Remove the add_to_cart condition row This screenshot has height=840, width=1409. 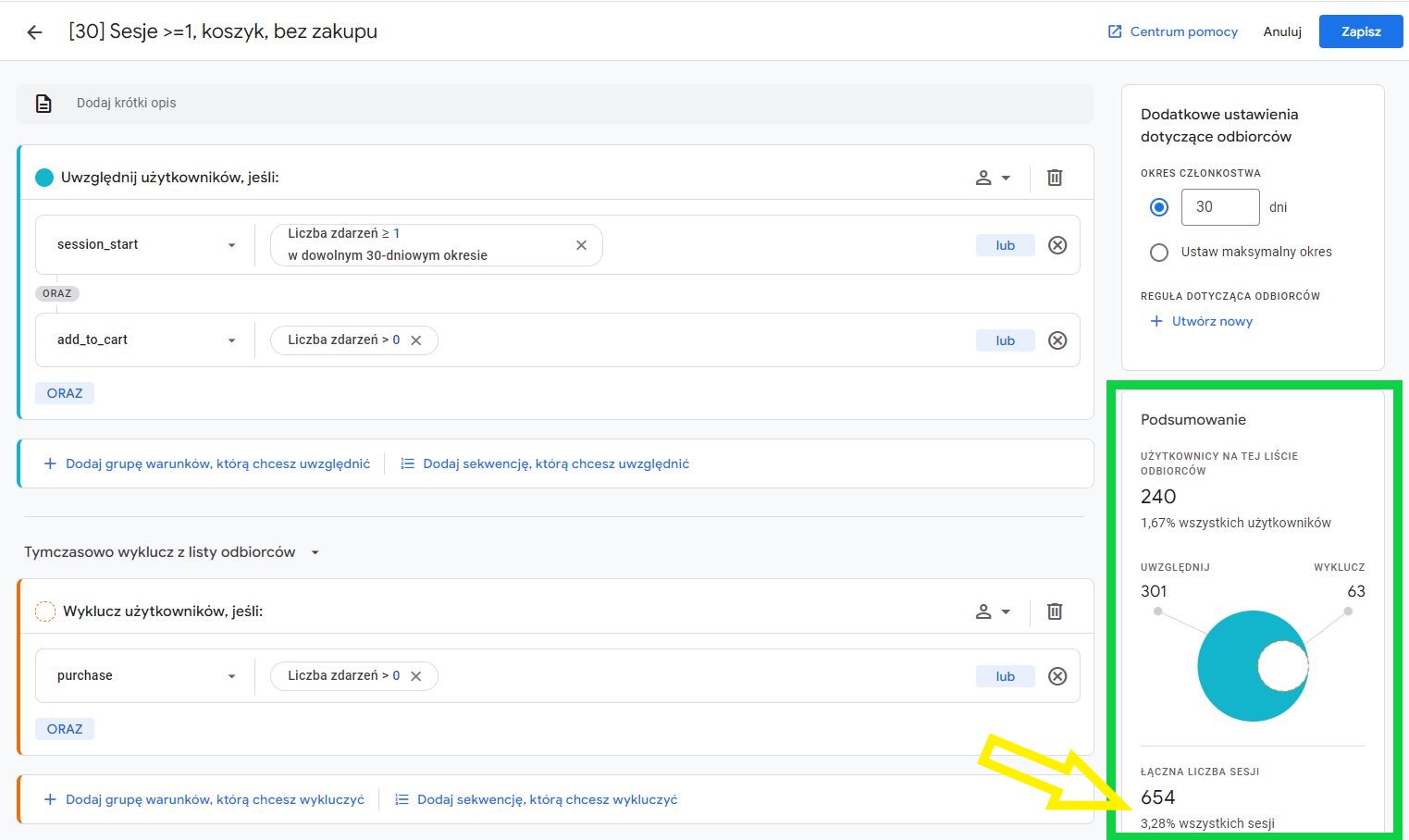click(x=1057, y=340)
